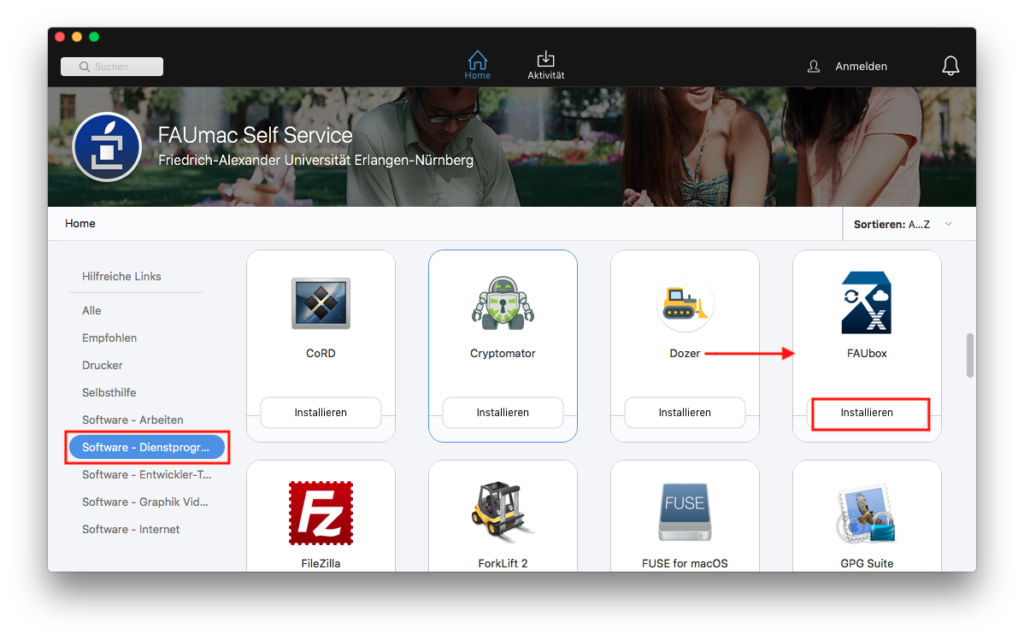Install FAUbox using its Installieren button
This screenshot has width=1024, height=640.
(x=868, y=413)
